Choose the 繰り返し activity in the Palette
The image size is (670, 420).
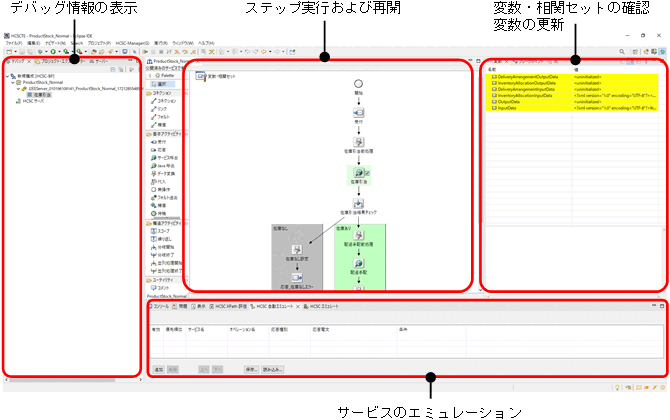click(161, 239)
